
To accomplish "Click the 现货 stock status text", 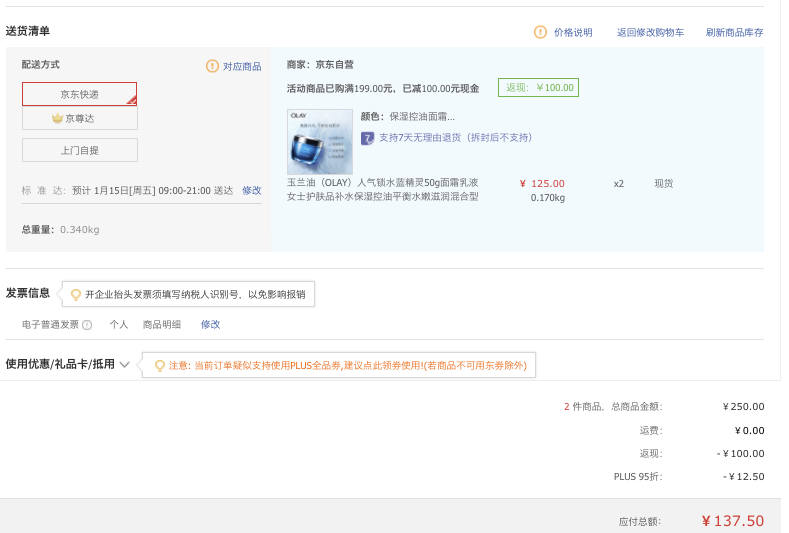I will (x=664, y=184).
